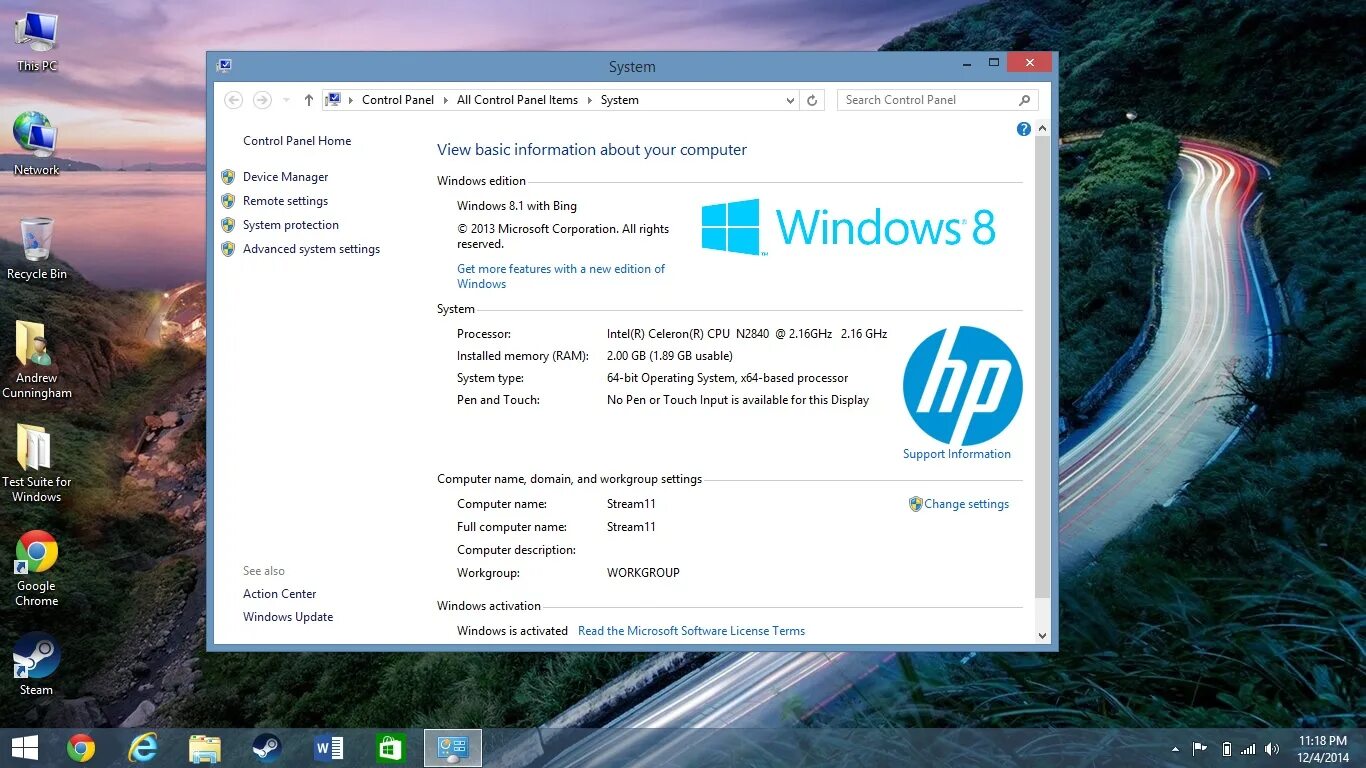This screenshot has width=1366, height=768.
Task: Click System breadcrumb segment
Action: pos(620,100)
